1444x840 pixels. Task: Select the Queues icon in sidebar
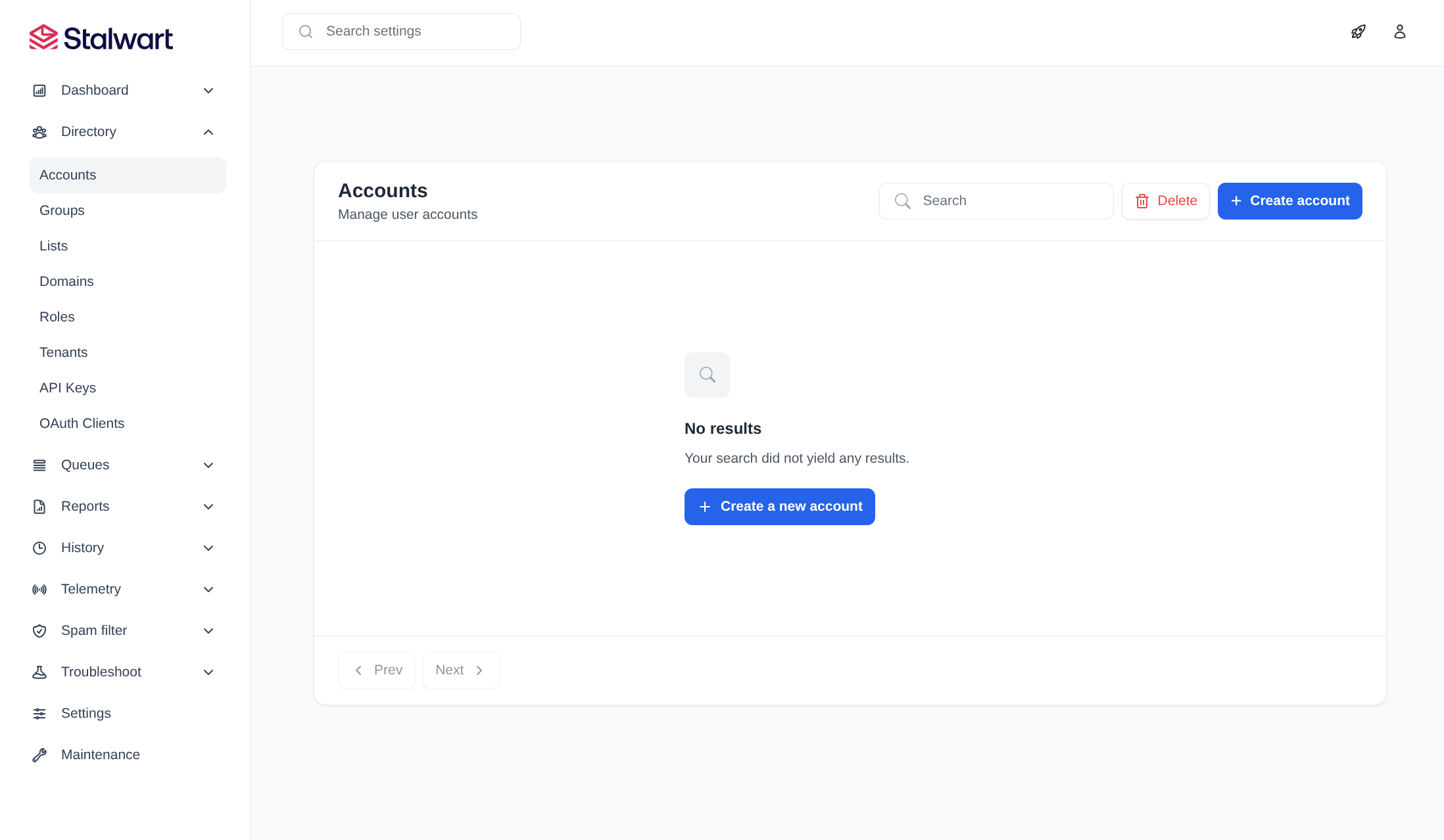(39, 465)
